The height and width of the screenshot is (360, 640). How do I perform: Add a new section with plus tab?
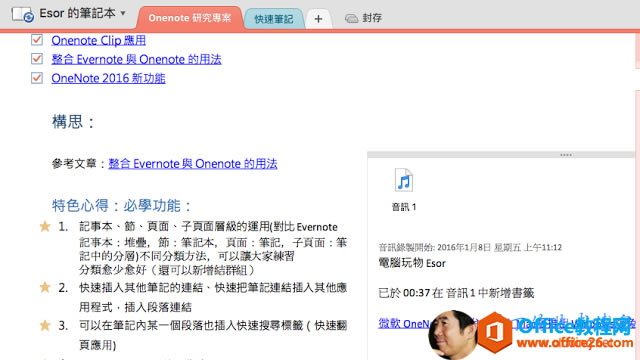click(318, 19)
